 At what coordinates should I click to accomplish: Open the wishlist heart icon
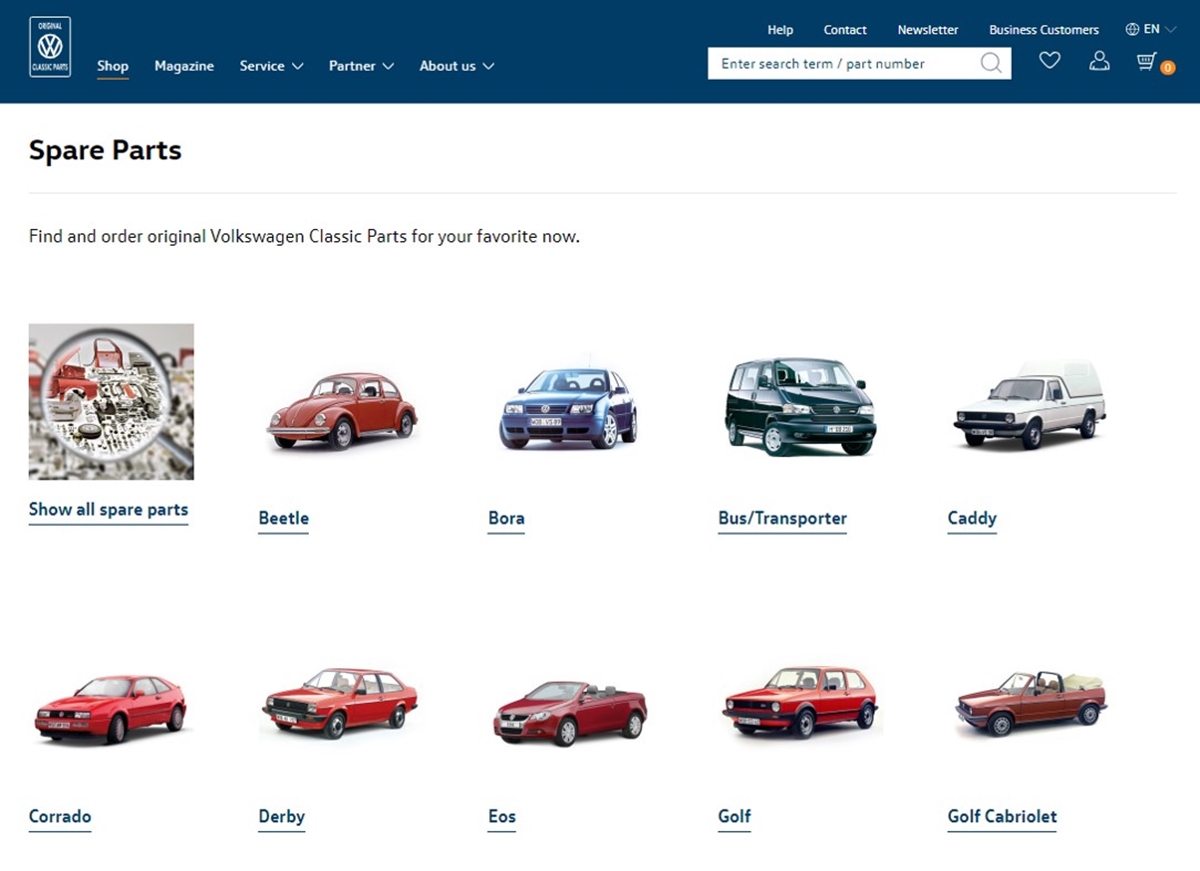(x=1049, y=62)
